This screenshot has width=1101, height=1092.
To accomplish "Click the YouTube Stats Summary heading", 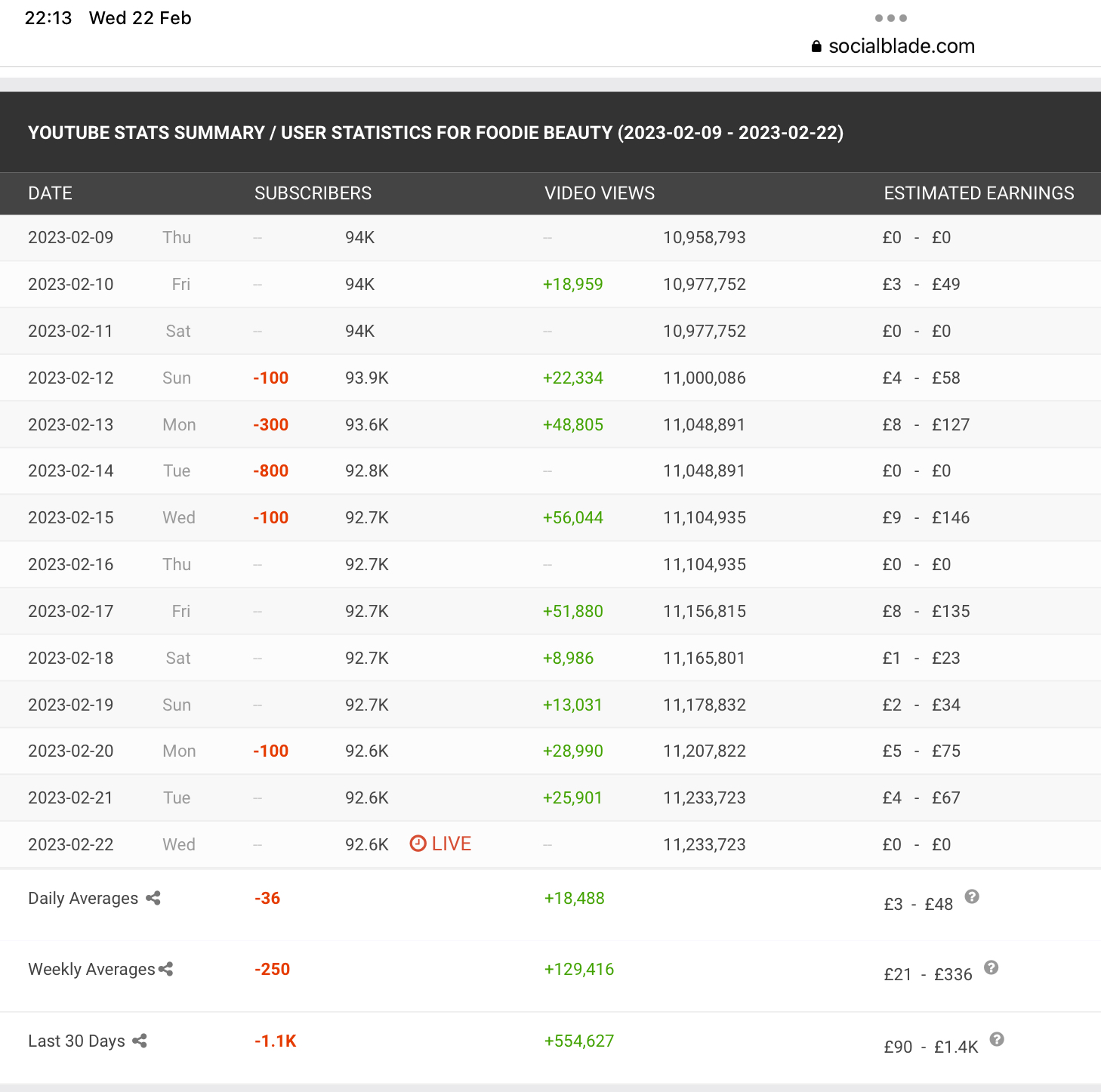I will [436, 133].
